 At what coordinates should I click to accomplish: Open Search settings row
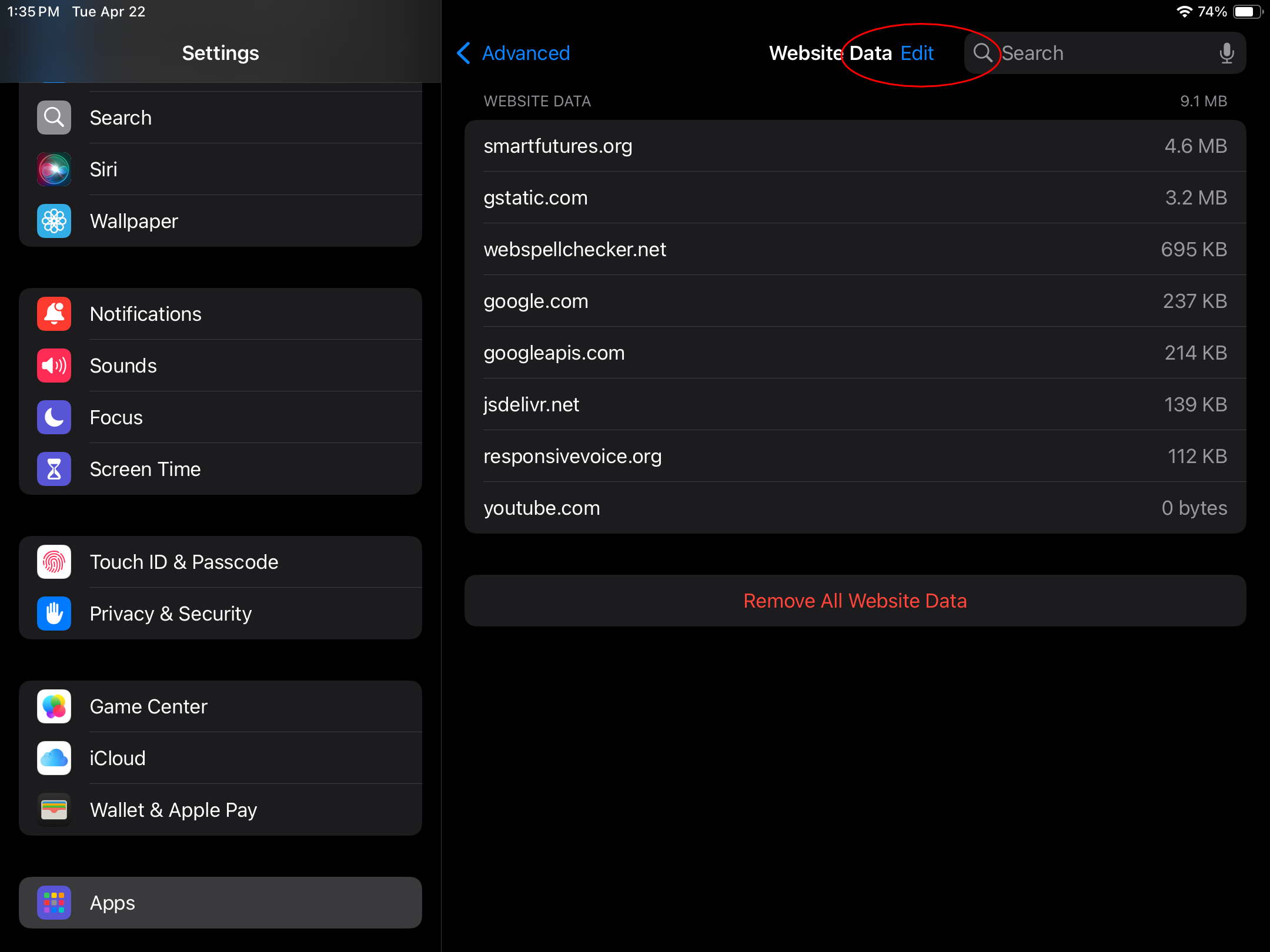point(220,118)
